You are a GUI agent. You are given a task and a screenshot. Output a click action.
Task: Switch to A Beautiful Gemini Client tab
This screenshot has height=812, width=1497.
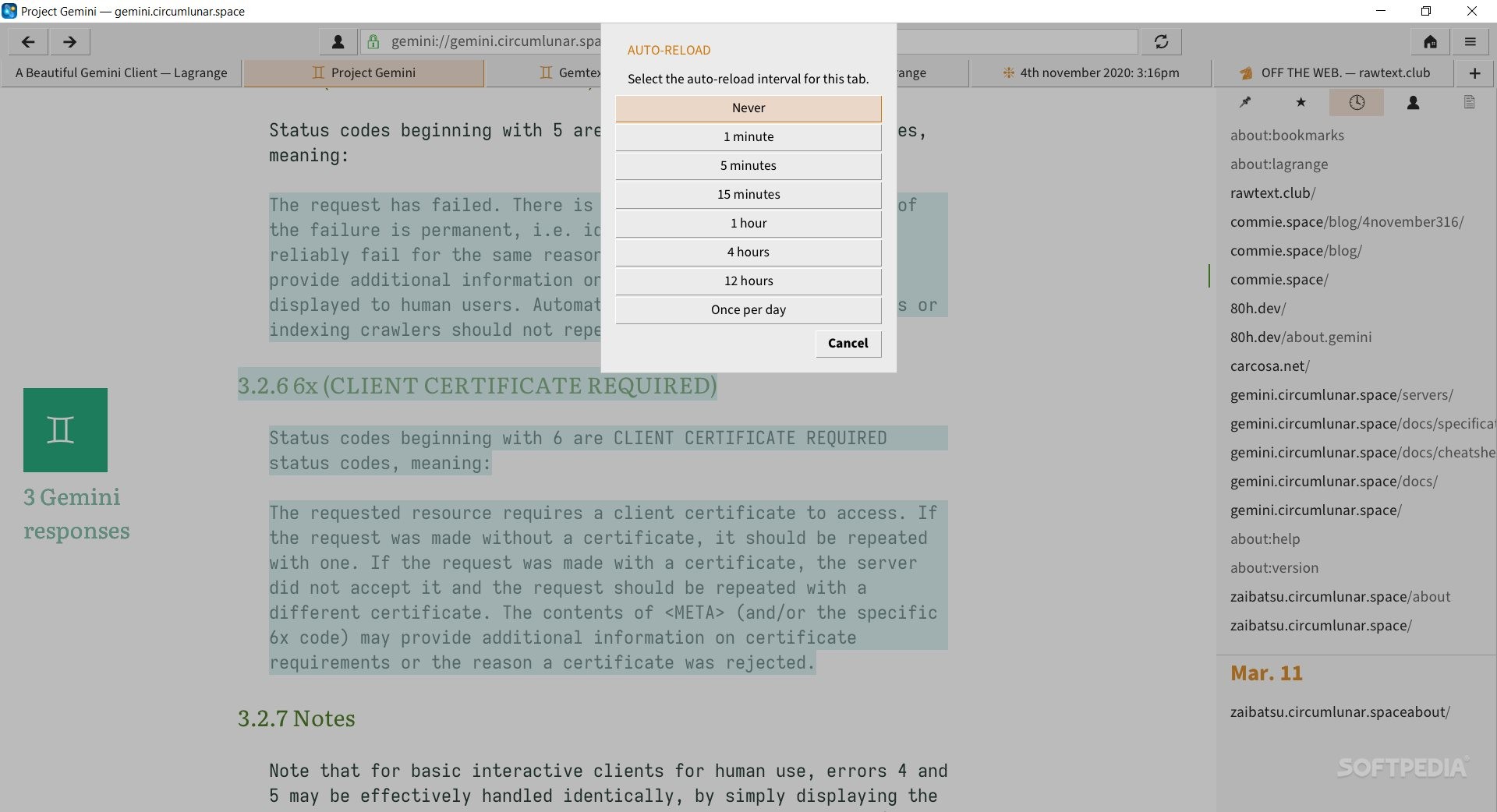[x=121, y=72]
